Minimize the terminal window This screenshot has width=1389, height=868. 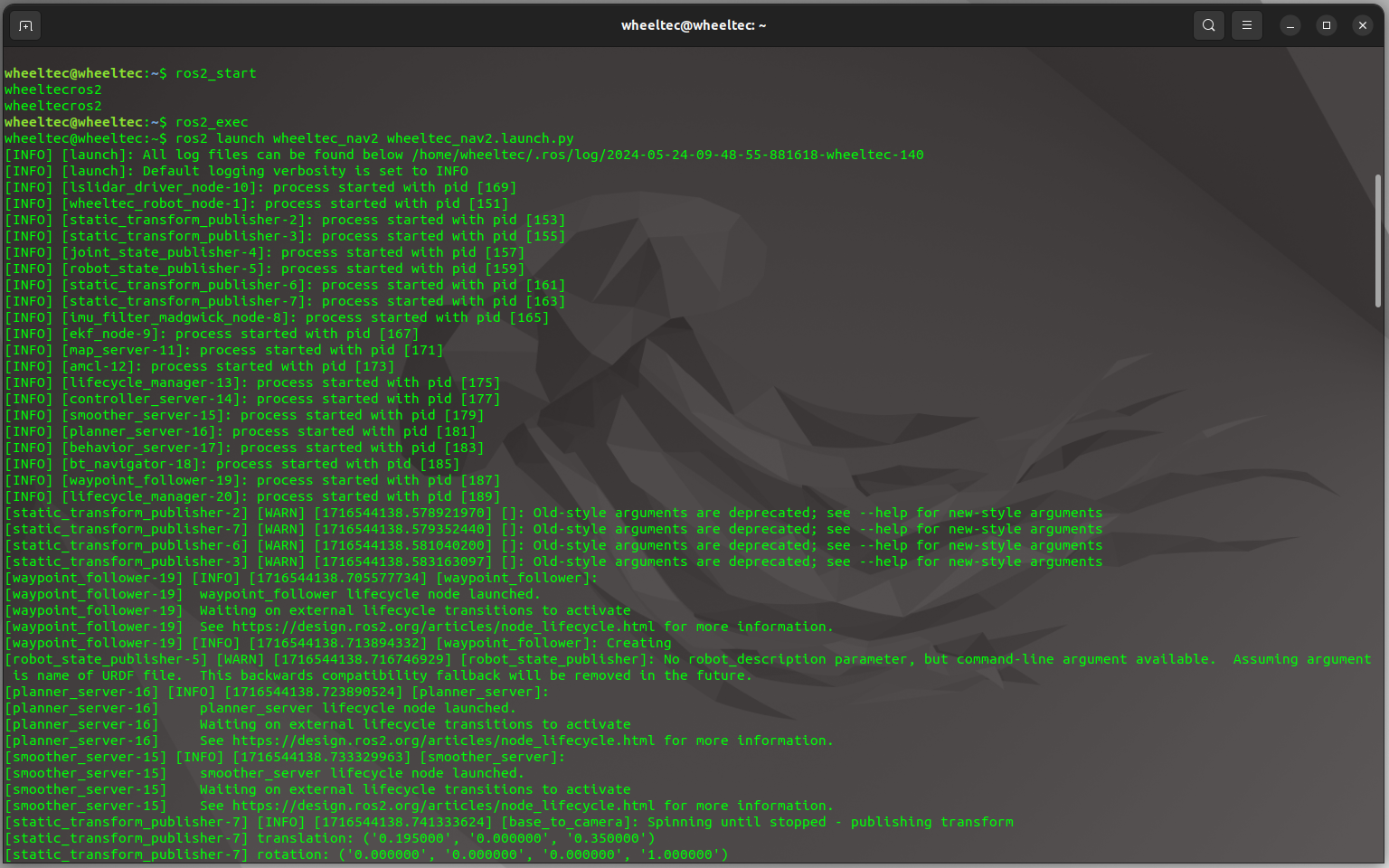[1290, 25]
